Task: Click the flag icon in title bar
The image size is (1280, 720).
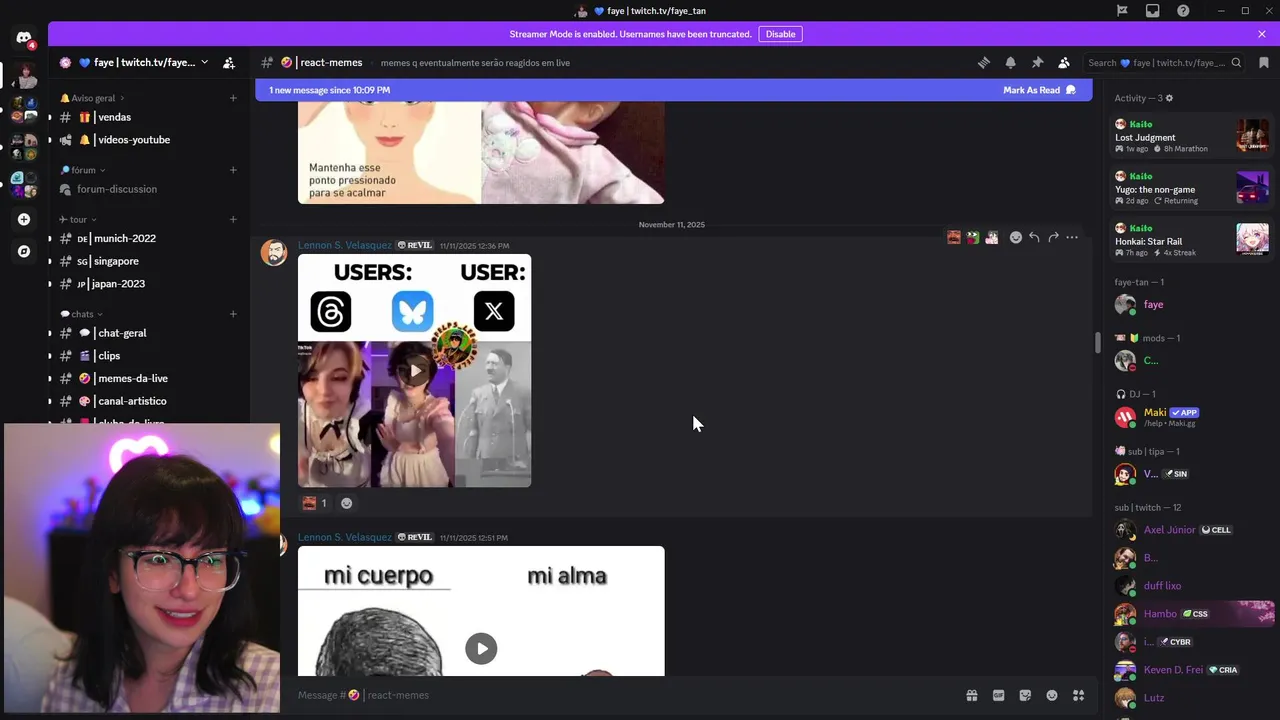Action: pos(1122,11)
